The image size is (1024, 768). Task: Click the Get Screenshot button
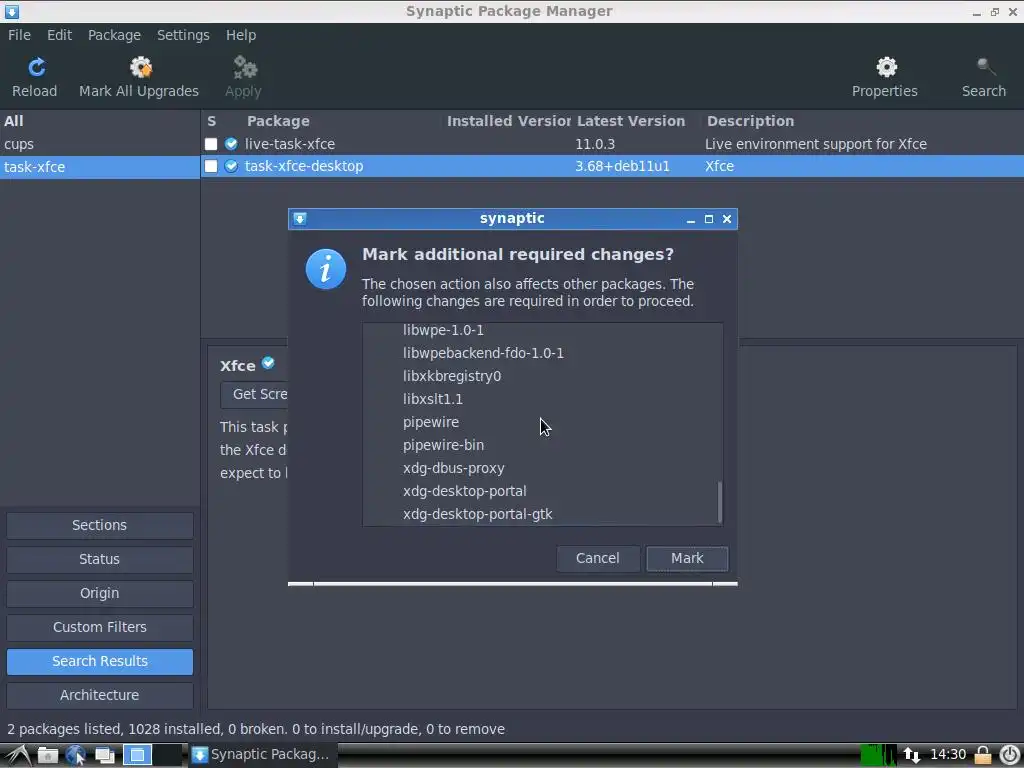pyautogui.click(x=254, y=394)
